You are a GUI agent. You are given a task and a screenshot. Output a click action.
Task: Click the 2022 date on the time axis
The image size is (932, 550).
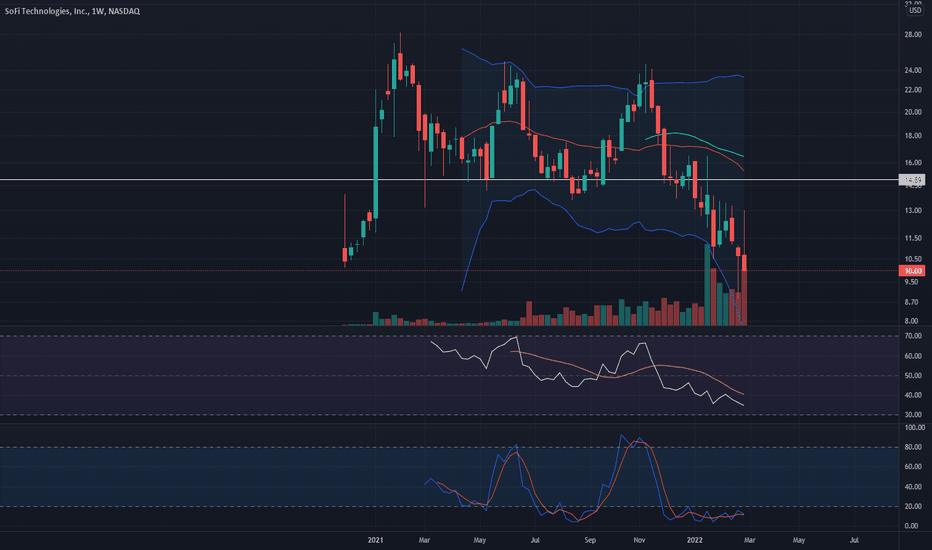click(x=694, y=540)
